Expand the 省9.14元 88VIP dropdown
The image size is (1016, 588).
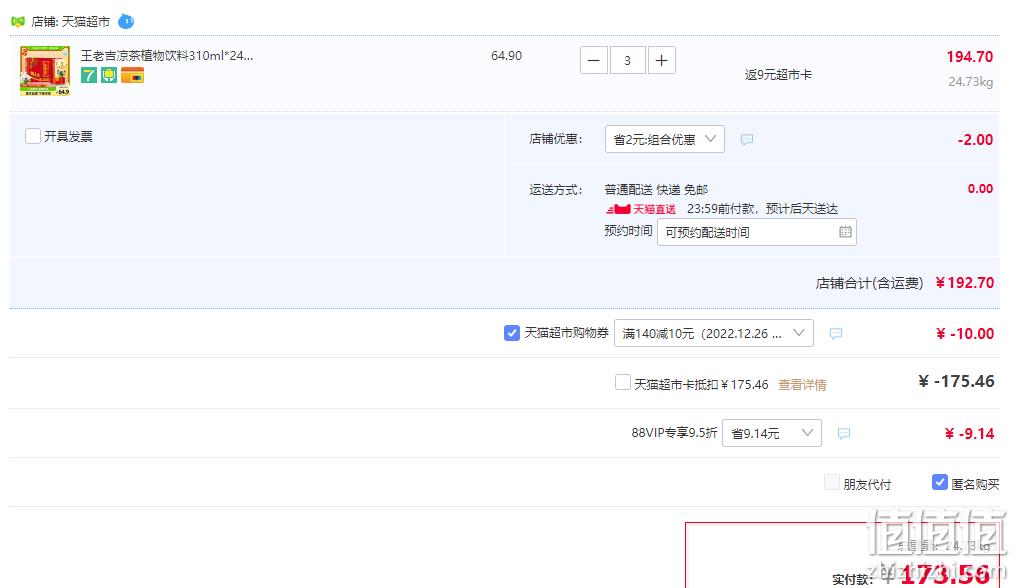point(772,433)
